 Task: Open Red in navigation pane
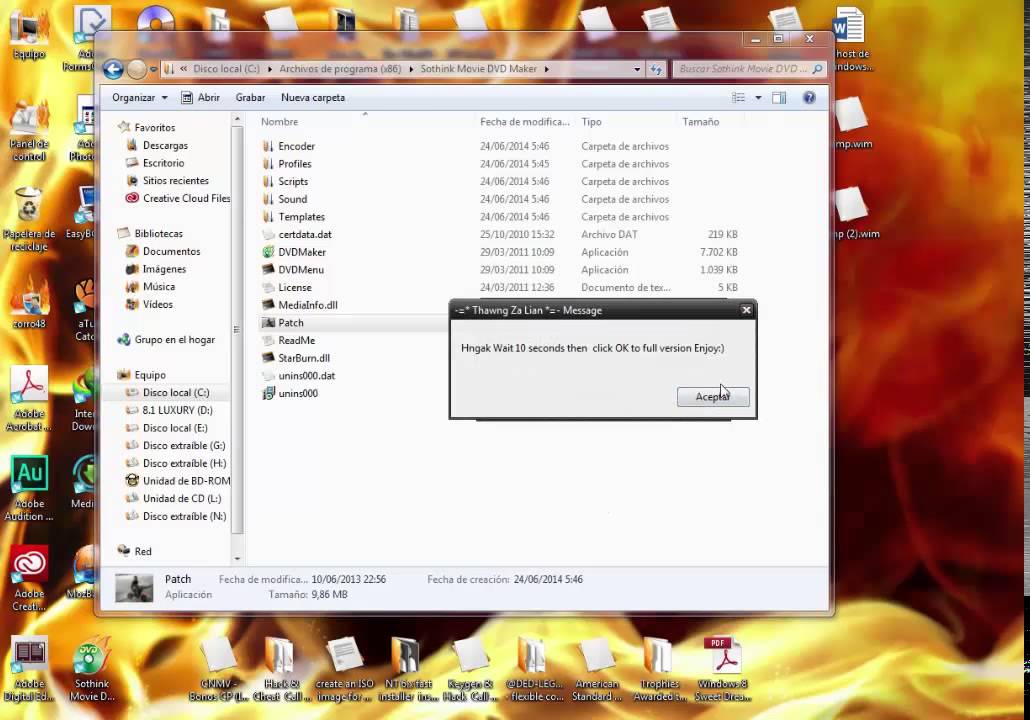coord(143,552)
